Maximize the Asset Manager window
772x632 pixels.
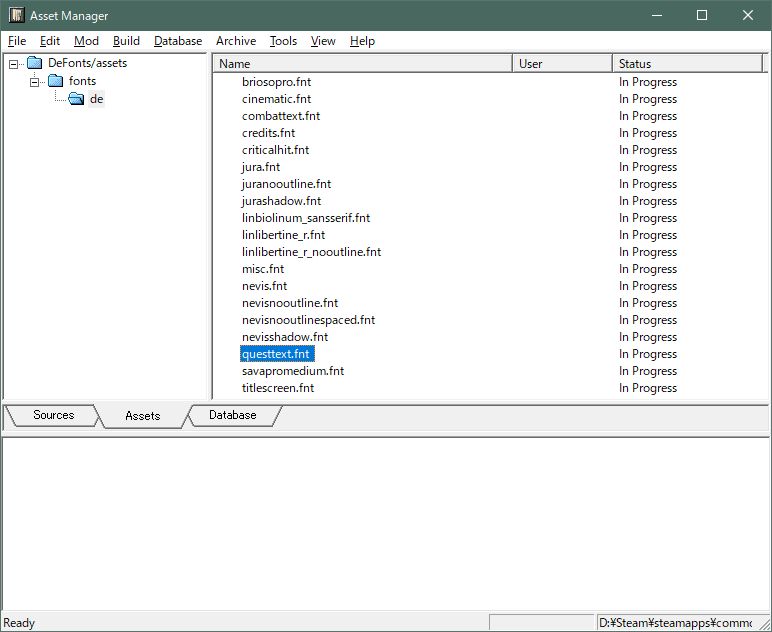pos(702,15)
